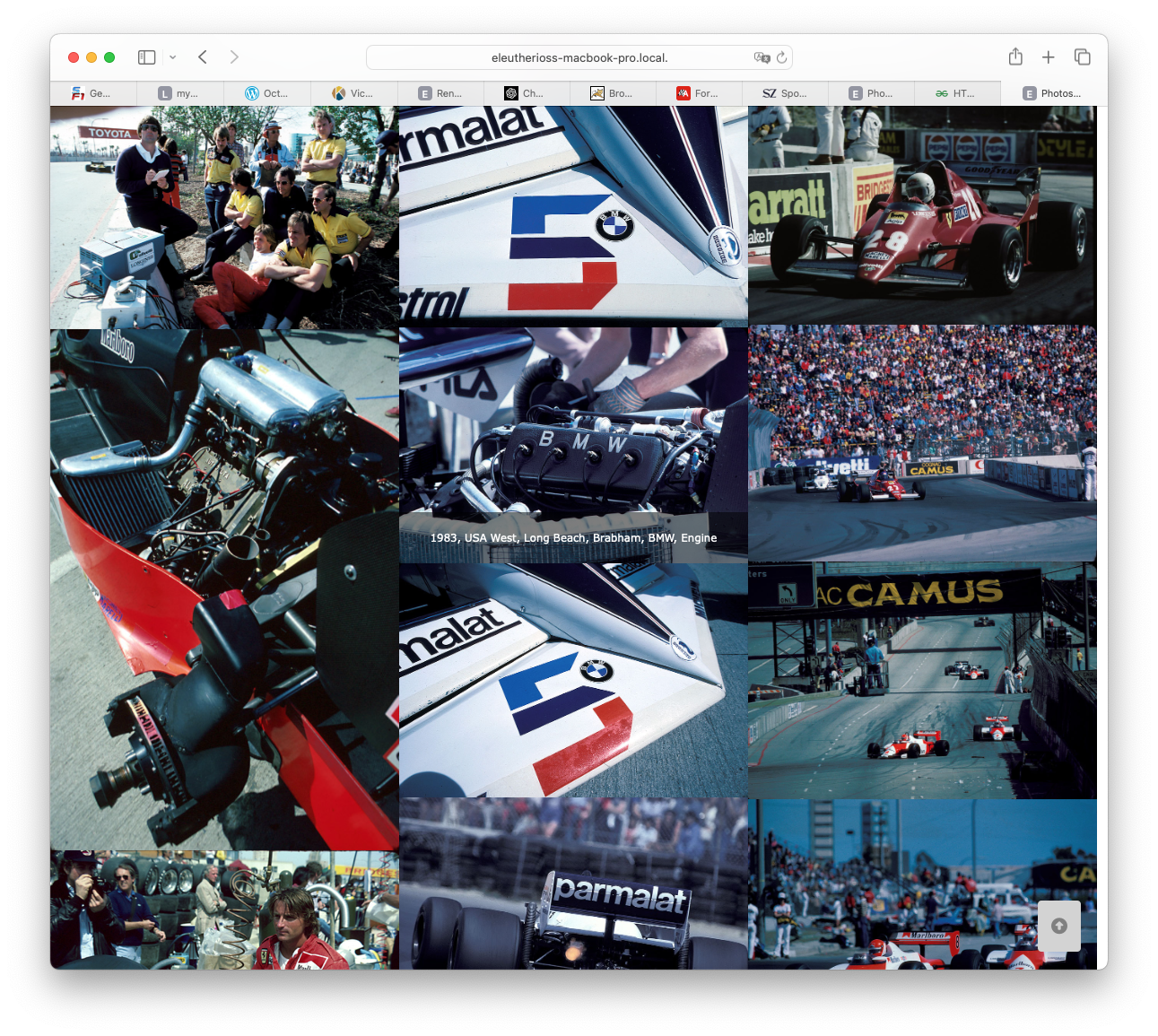This screenshot has height=1036, width=1158.
Task: Reload the current page
Action: [782, 57]
